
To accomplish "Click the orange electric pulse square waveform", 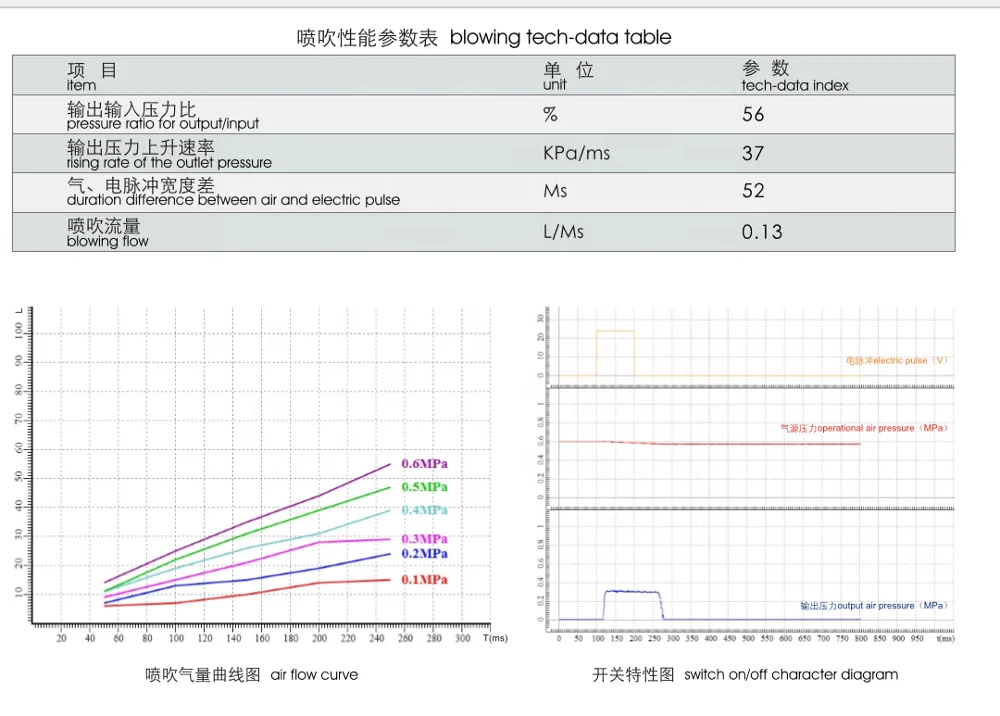I will click(615, 353).
